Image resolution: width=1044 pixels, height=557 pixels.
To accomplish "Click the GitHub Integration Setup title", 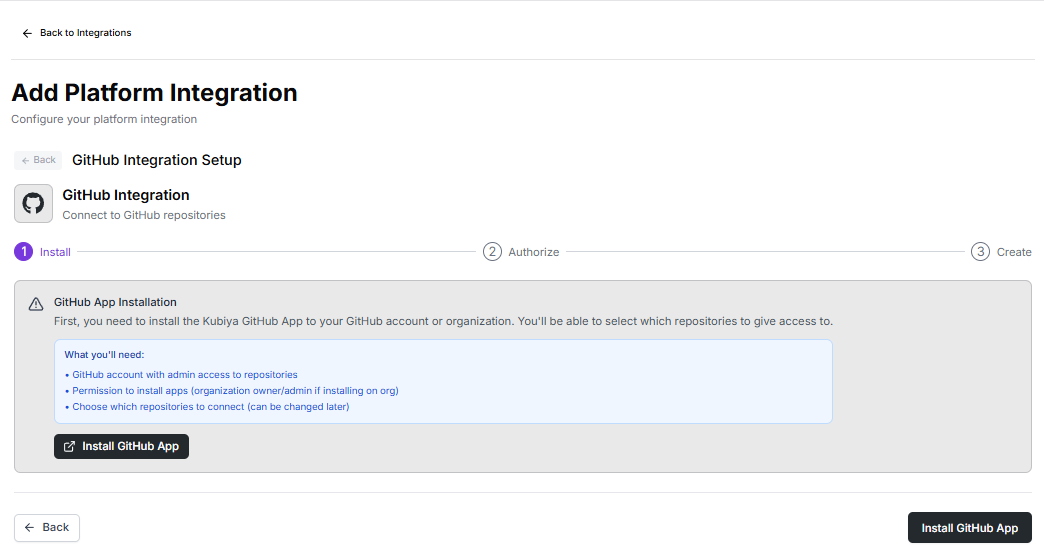I will 156,160.
